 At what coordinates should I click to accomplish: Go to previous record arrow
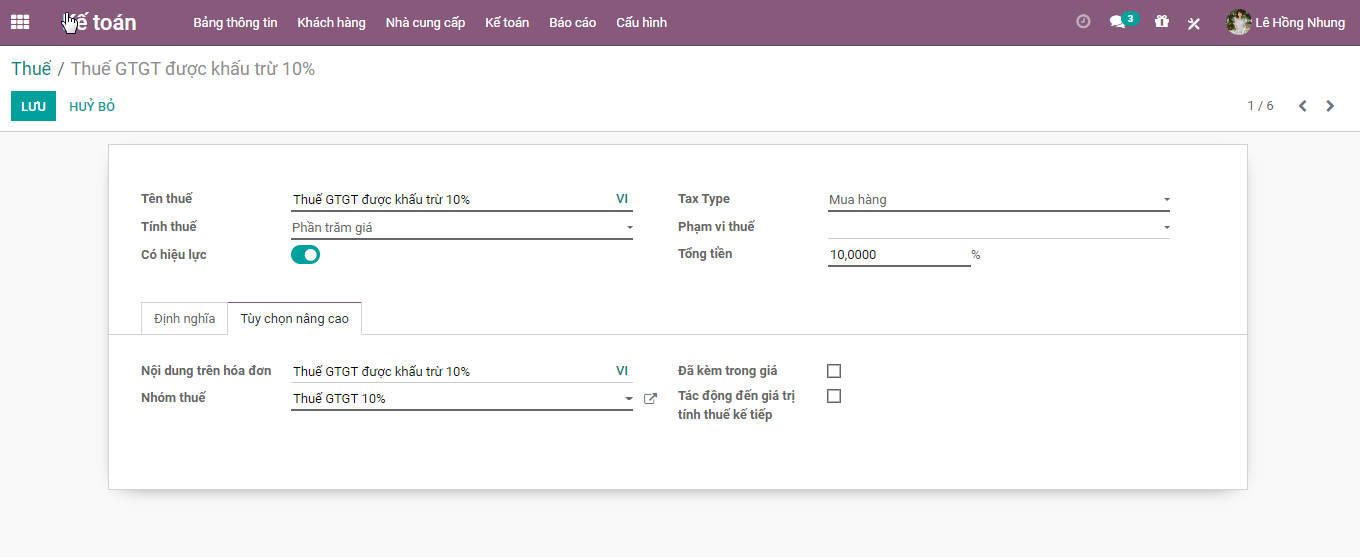click(x=1302, y=106)
